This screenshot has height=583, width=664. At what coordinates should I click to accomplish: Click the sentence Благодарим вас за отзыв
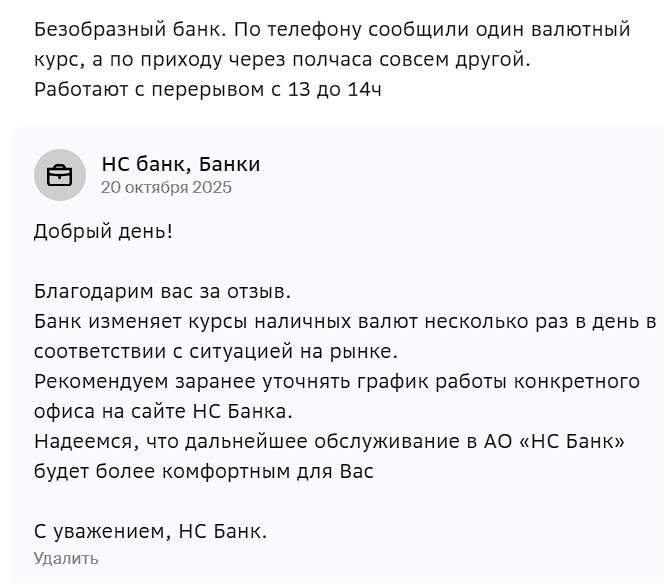(162, 291)
